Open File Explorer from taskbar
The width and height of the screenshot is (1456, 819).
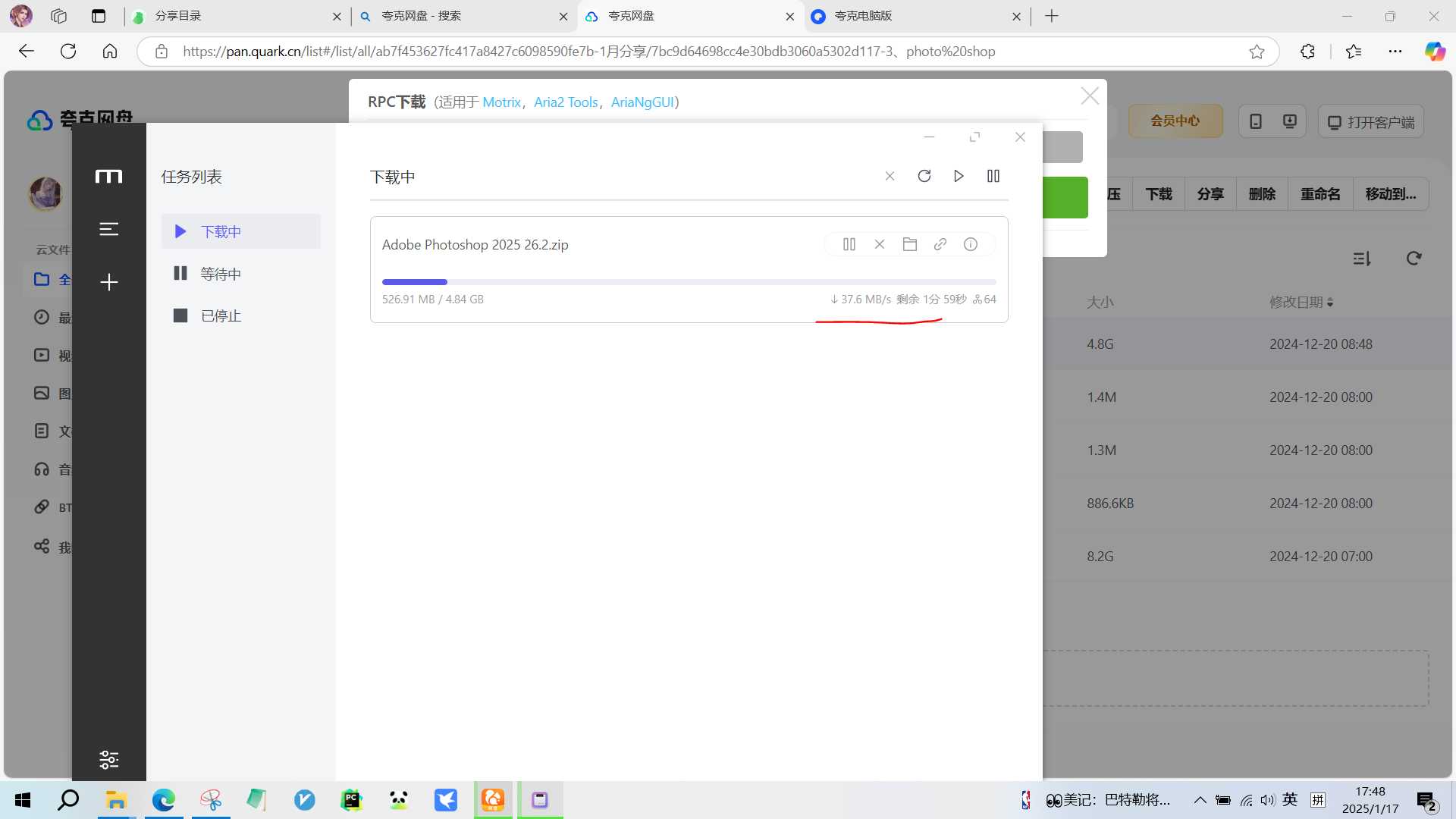116,800
